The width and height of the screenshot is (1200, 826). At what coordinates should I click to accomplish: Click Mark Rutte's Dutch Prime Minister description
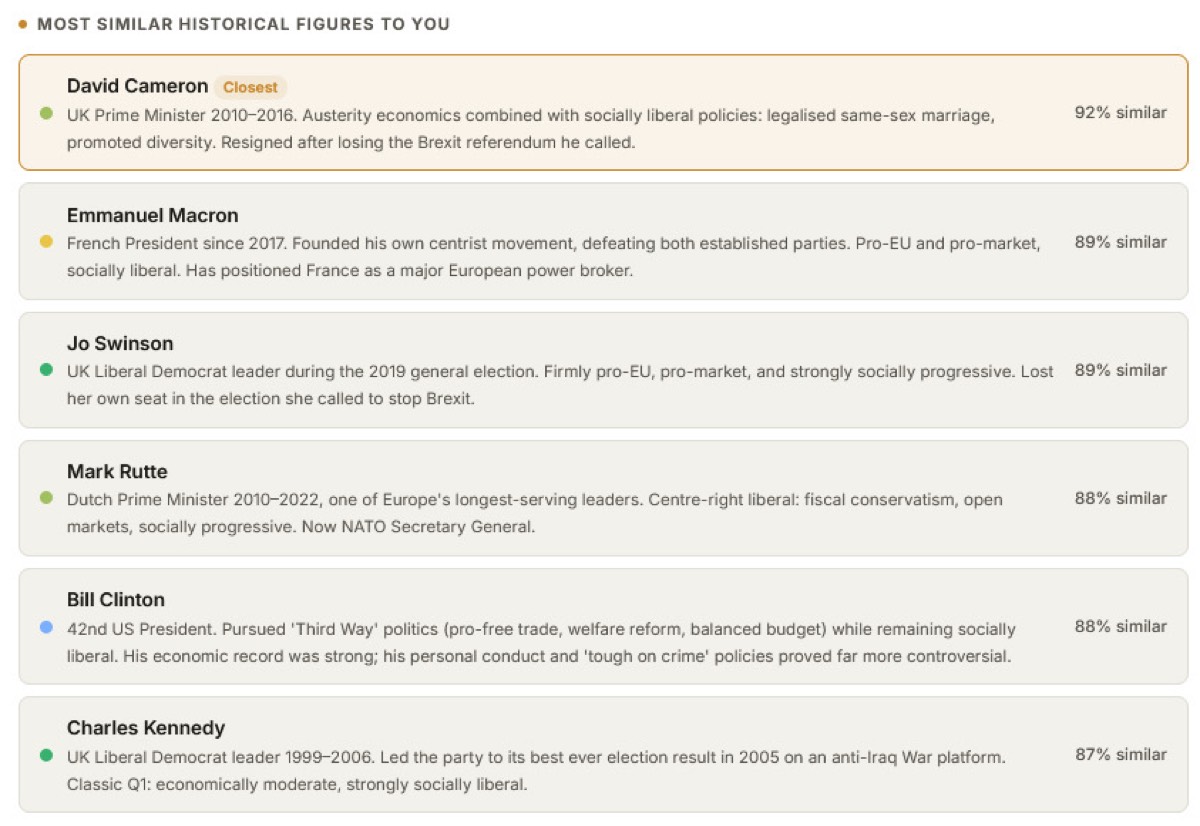pos(535,513)
